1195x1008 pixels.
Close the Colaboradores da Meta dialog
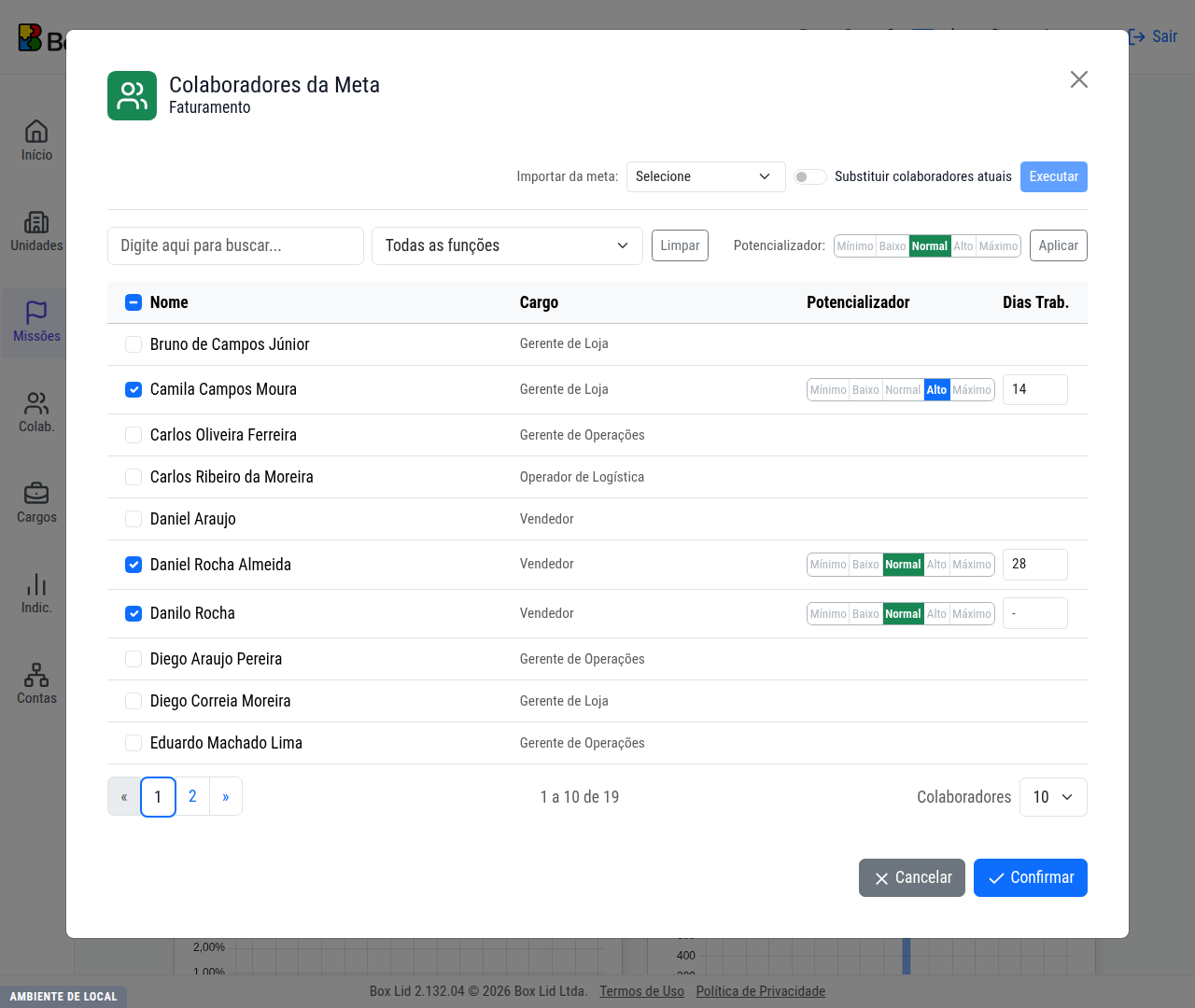pos(1079,79)
